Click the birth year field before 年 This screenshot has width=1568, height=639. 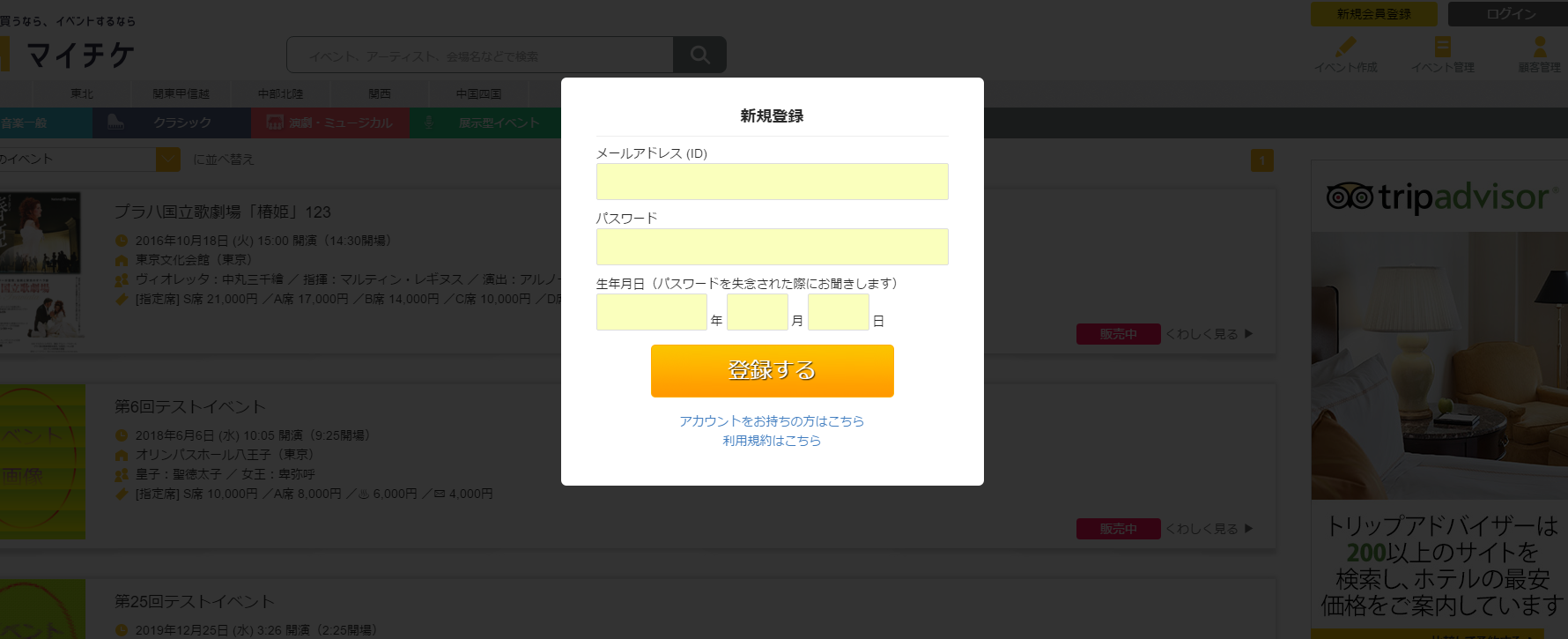[x=651, y=312]
